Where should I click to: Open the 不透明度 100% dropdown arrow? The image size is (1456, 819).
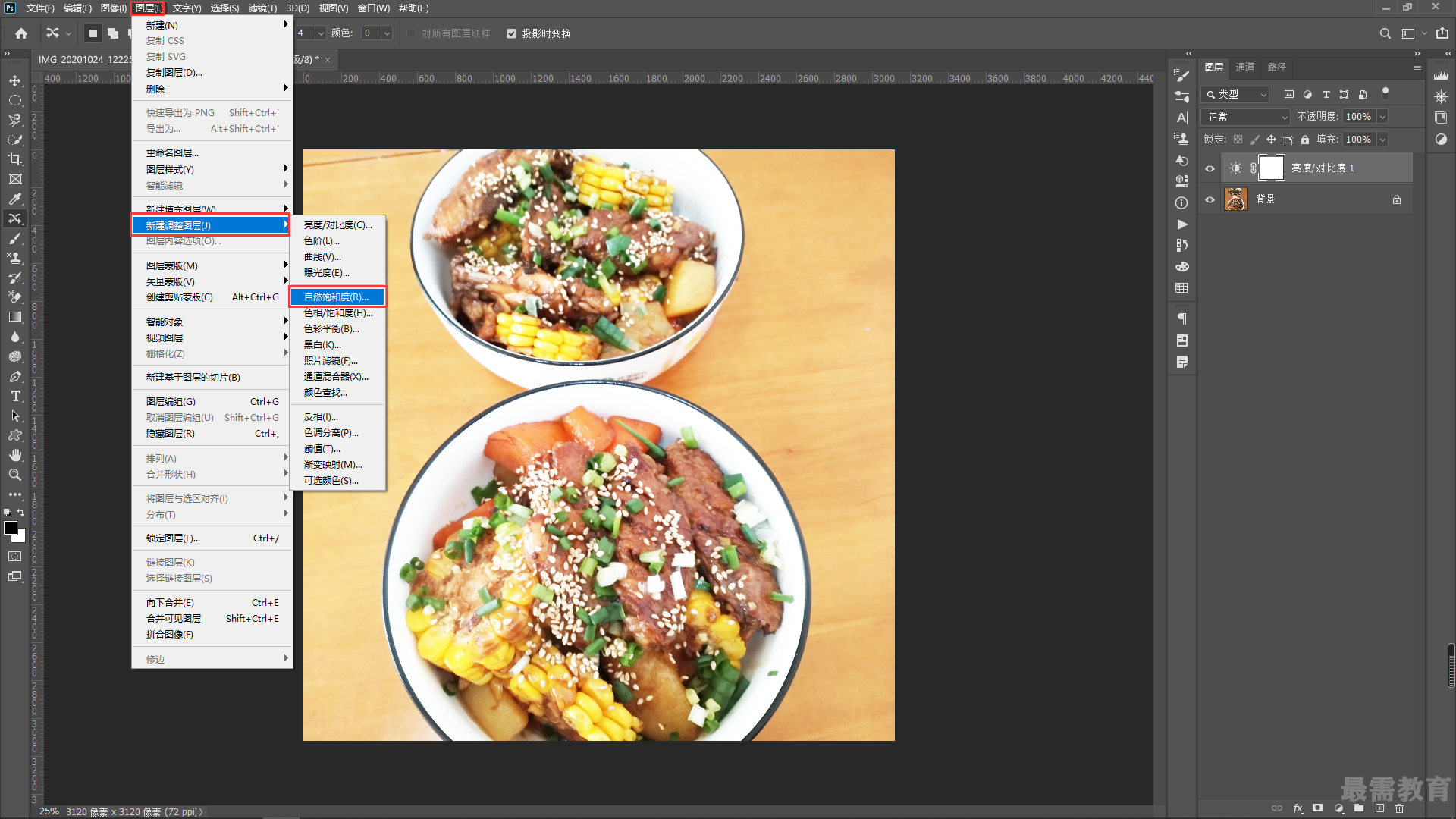[1382, 117]
